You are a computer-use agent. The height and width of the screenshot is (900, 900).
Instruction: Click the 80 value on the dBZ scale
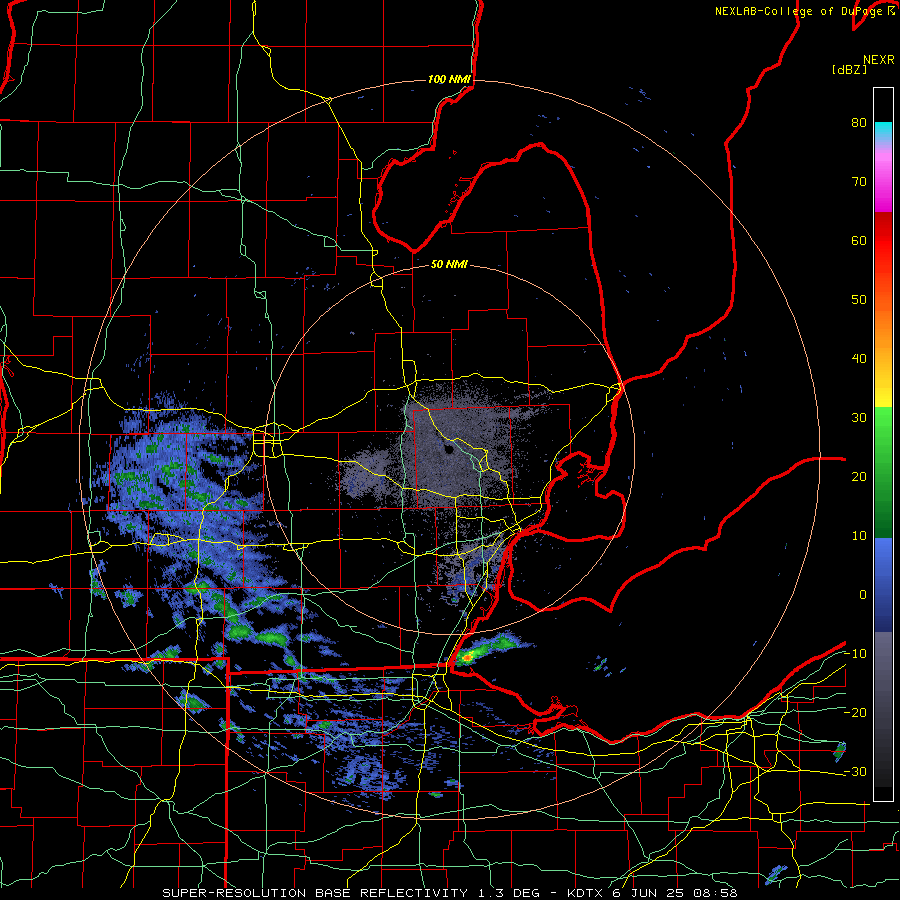click(859, 123)
